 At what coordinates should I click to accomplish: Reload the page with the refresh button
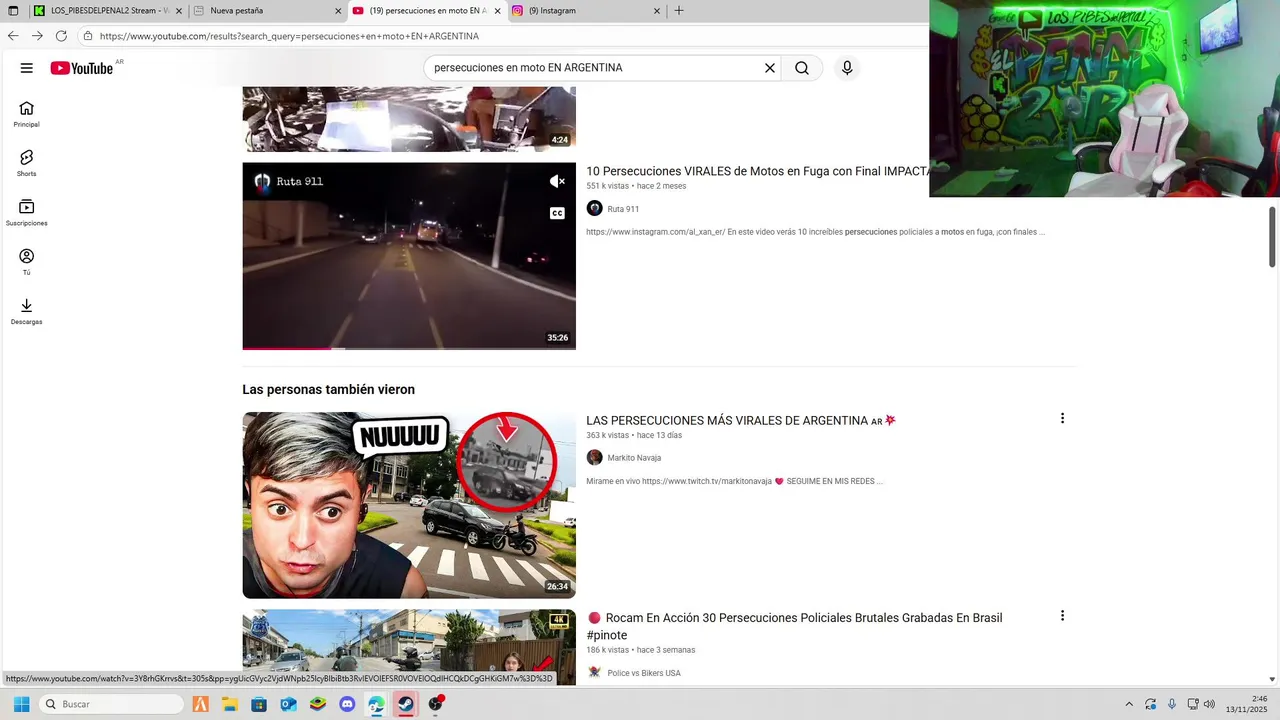tap(61, 35)
